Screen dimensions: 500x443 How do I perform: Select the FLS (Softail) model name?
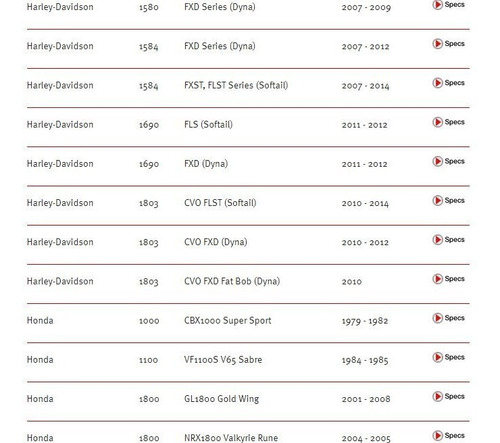click(208, 125)
